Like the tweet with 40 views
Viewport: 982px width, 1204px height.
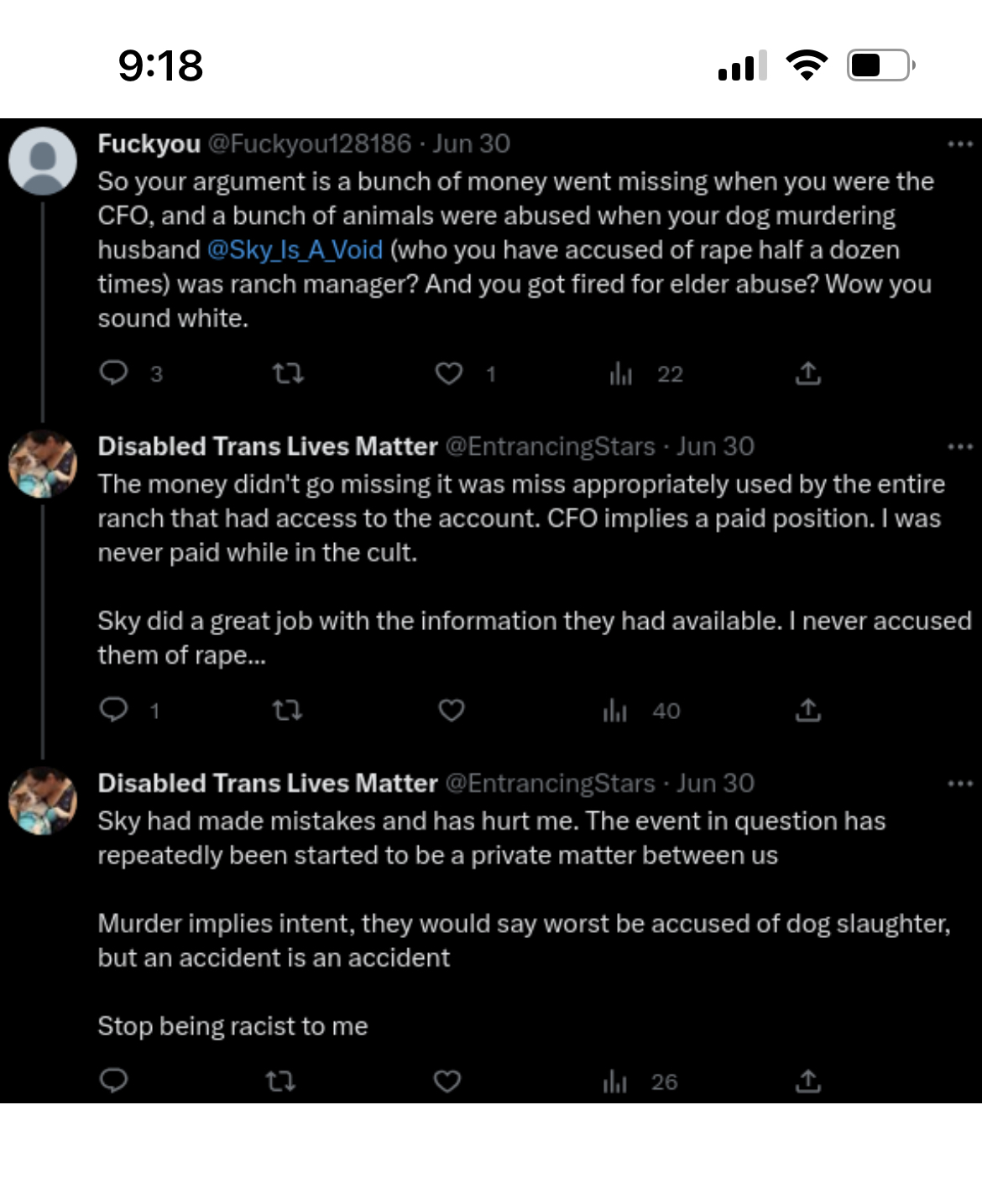click(x=452, y=711)
